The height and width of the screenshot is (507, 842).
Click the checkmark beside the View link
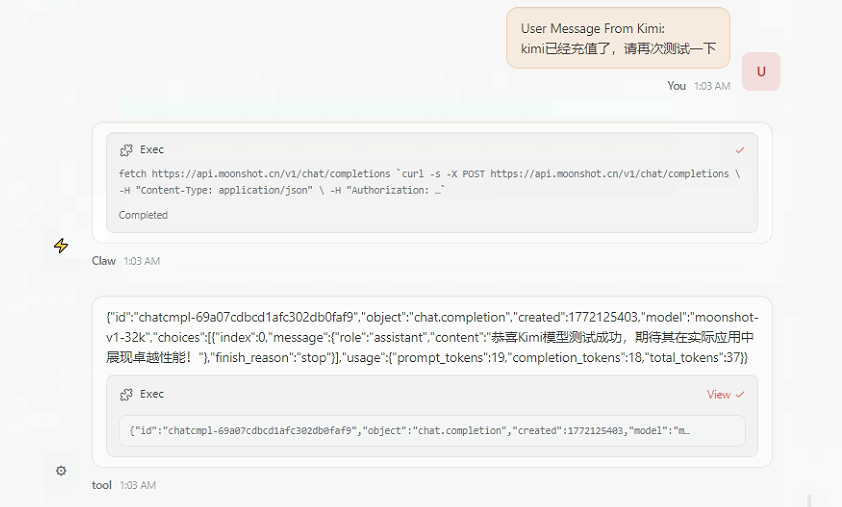pos(740,395)
